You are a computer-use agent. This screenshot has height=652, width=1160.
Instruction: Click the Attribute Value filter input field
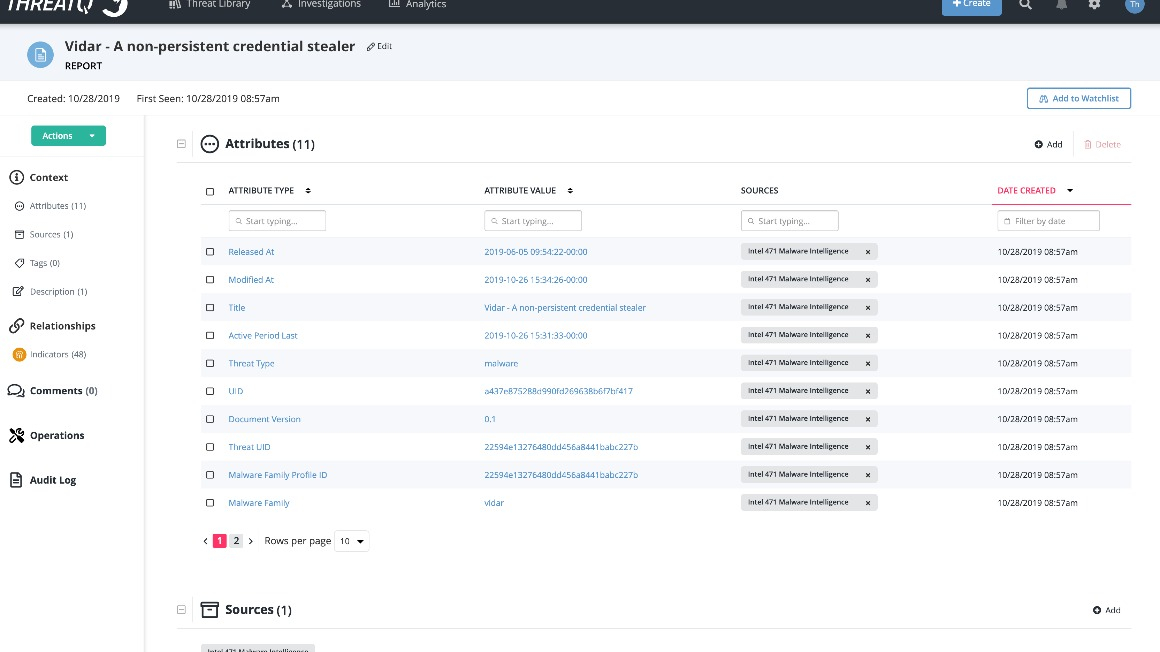click(x=533, y=221)
